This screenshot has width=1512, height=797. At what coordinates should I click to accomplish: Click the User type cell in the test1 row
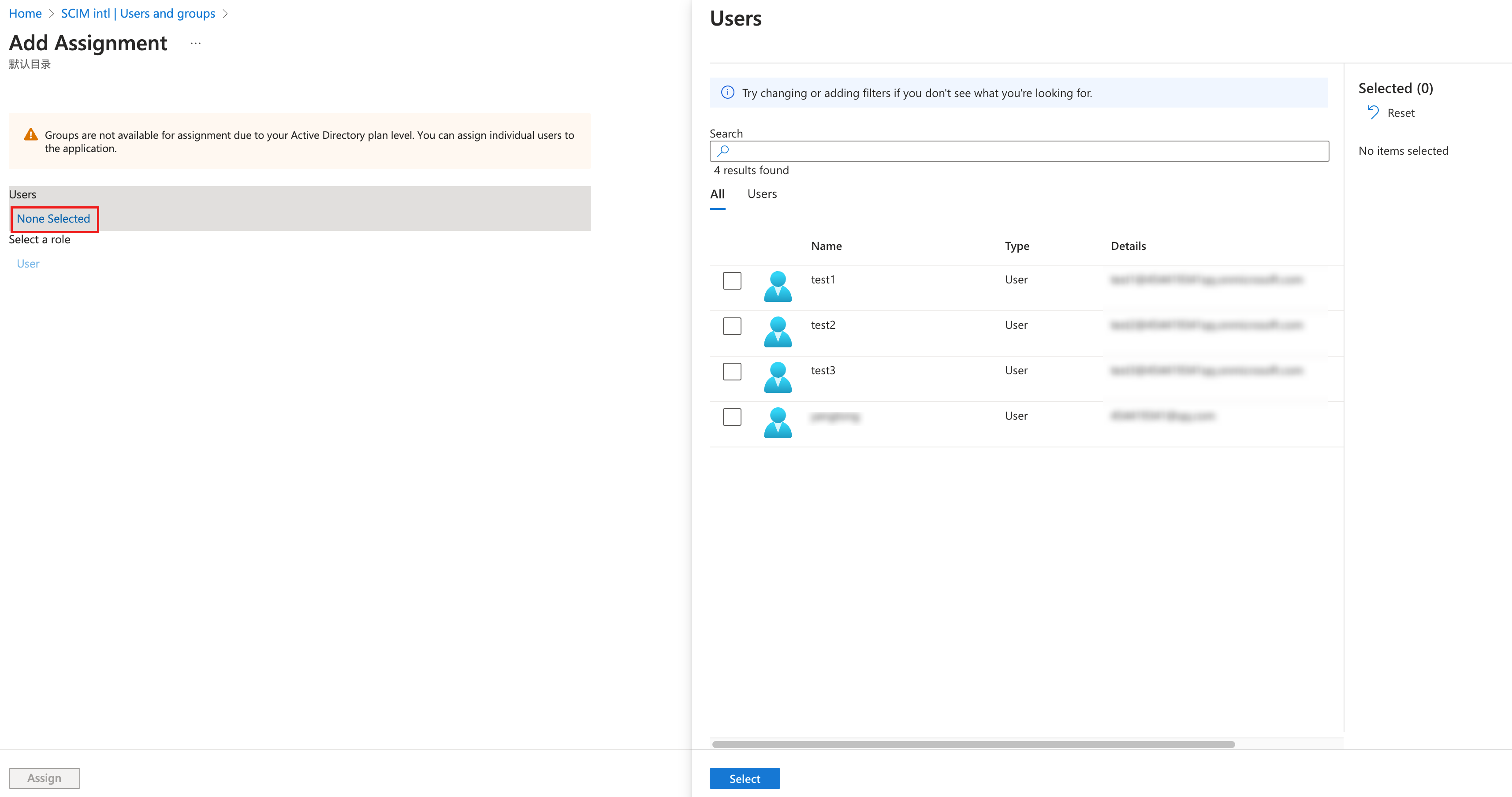tap(1016, 280)
